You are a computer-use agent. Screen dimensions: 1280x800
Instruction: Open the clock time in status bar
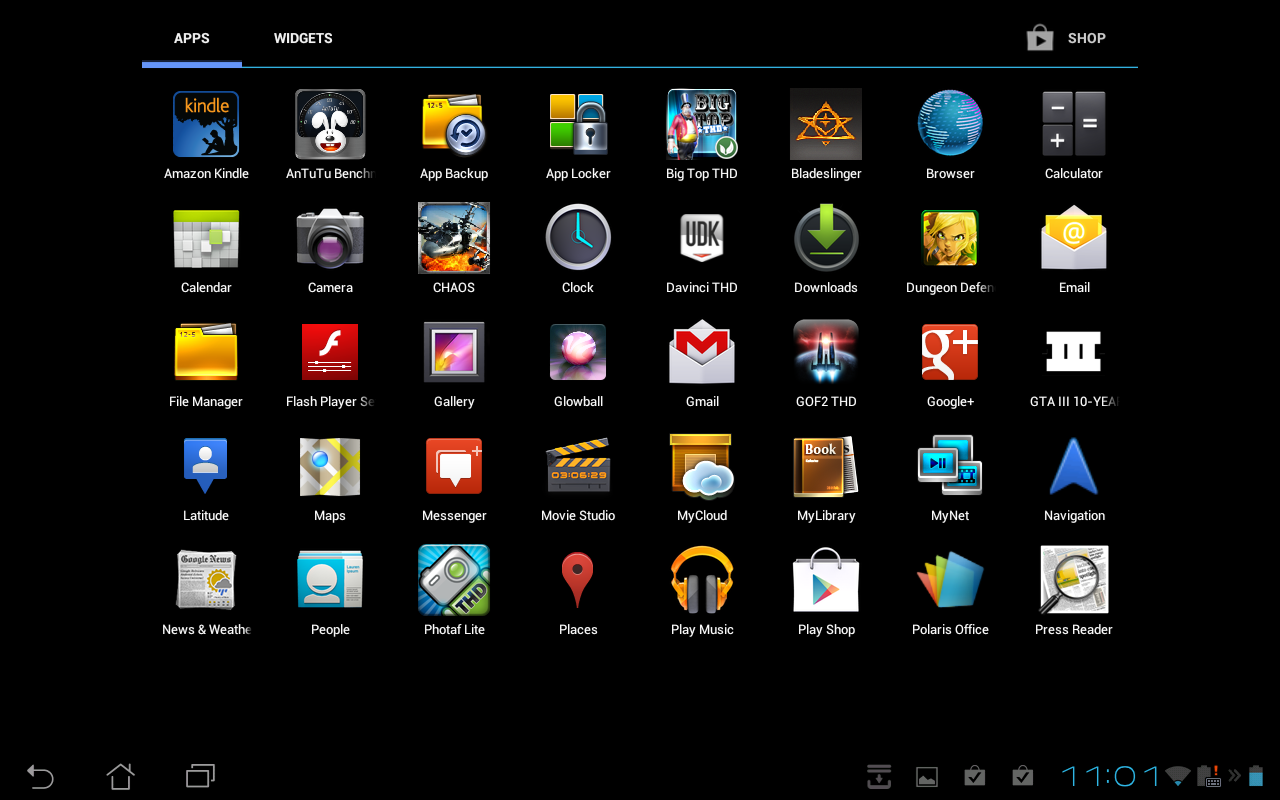1110,776
